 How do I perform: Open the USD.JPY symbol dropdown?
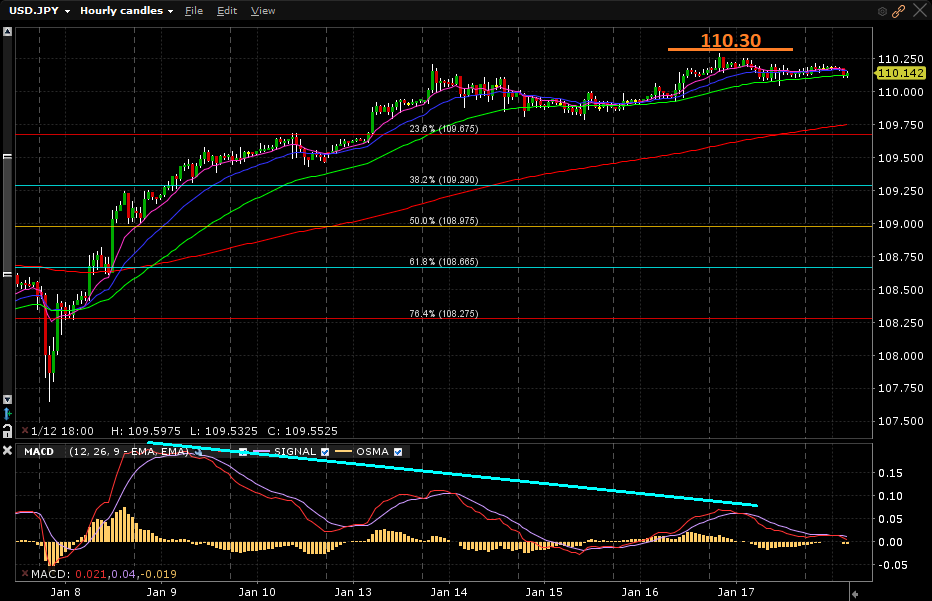tap(40, 11)
